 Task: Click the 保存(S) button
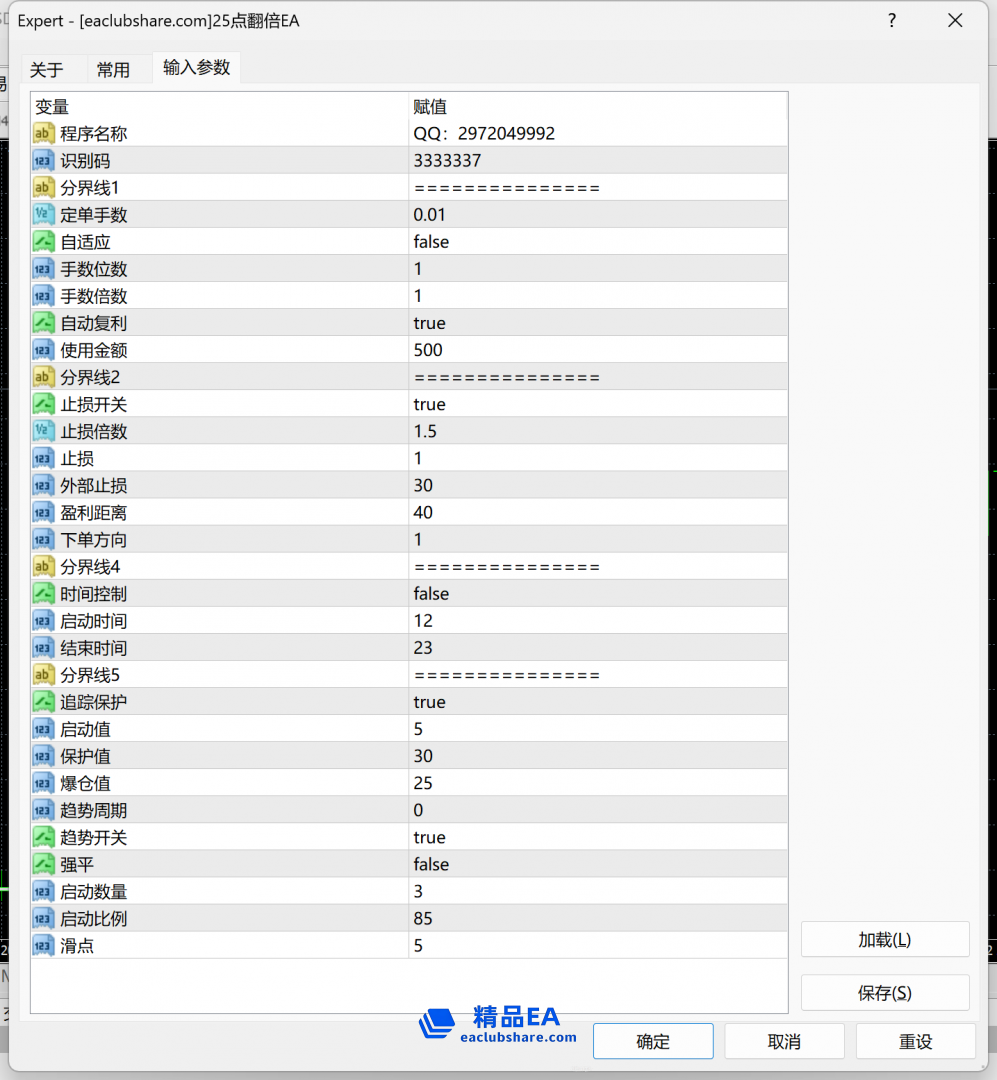click(x=884, y=993)
